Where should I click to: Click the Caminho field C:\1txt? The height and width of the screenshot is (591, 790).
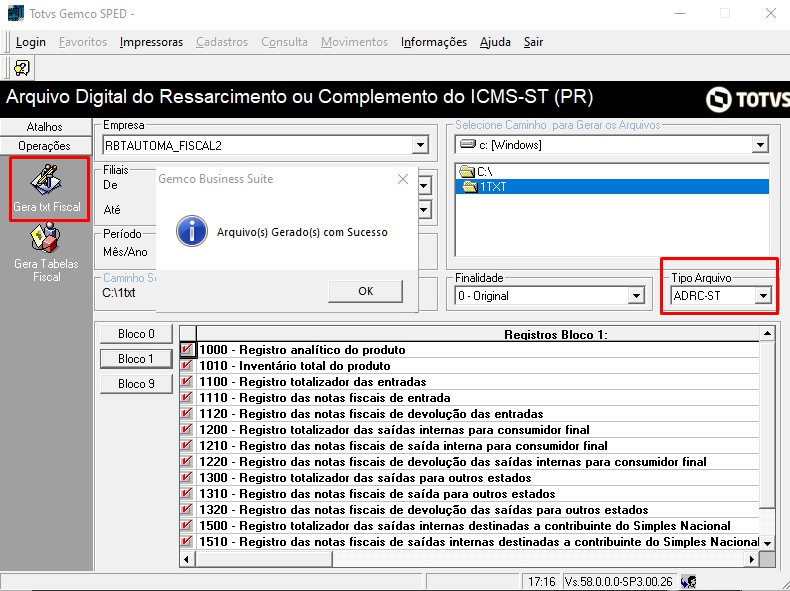tap(119, 293)
